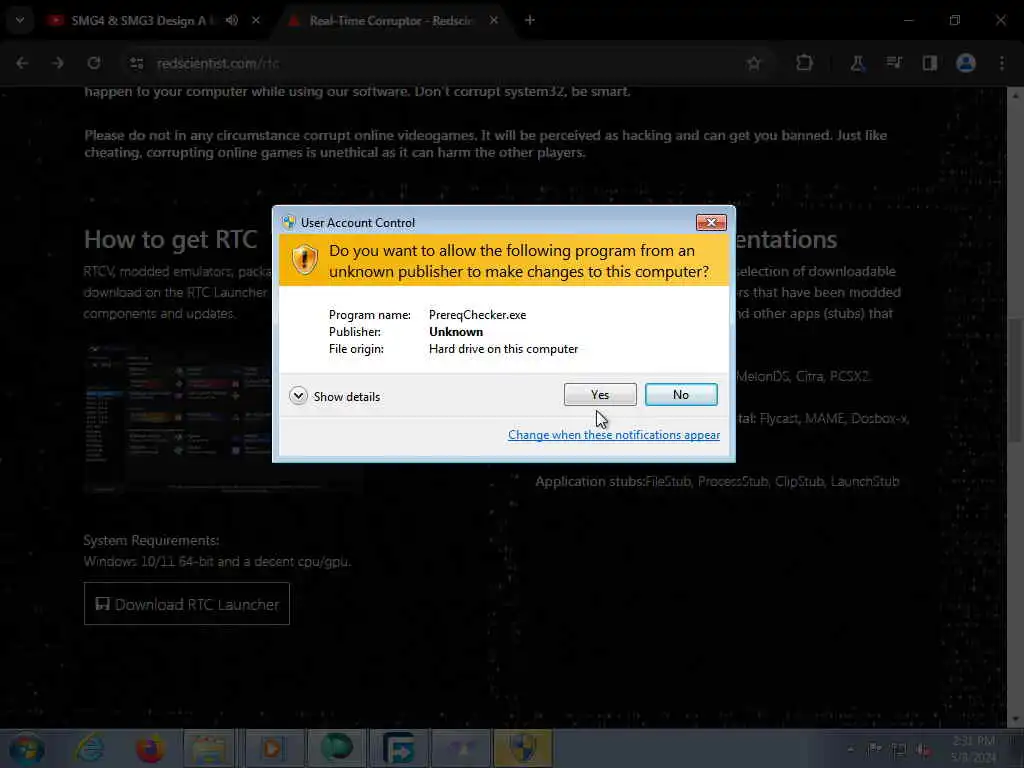Open the Chrome Labs flask icon

point(857,63)
